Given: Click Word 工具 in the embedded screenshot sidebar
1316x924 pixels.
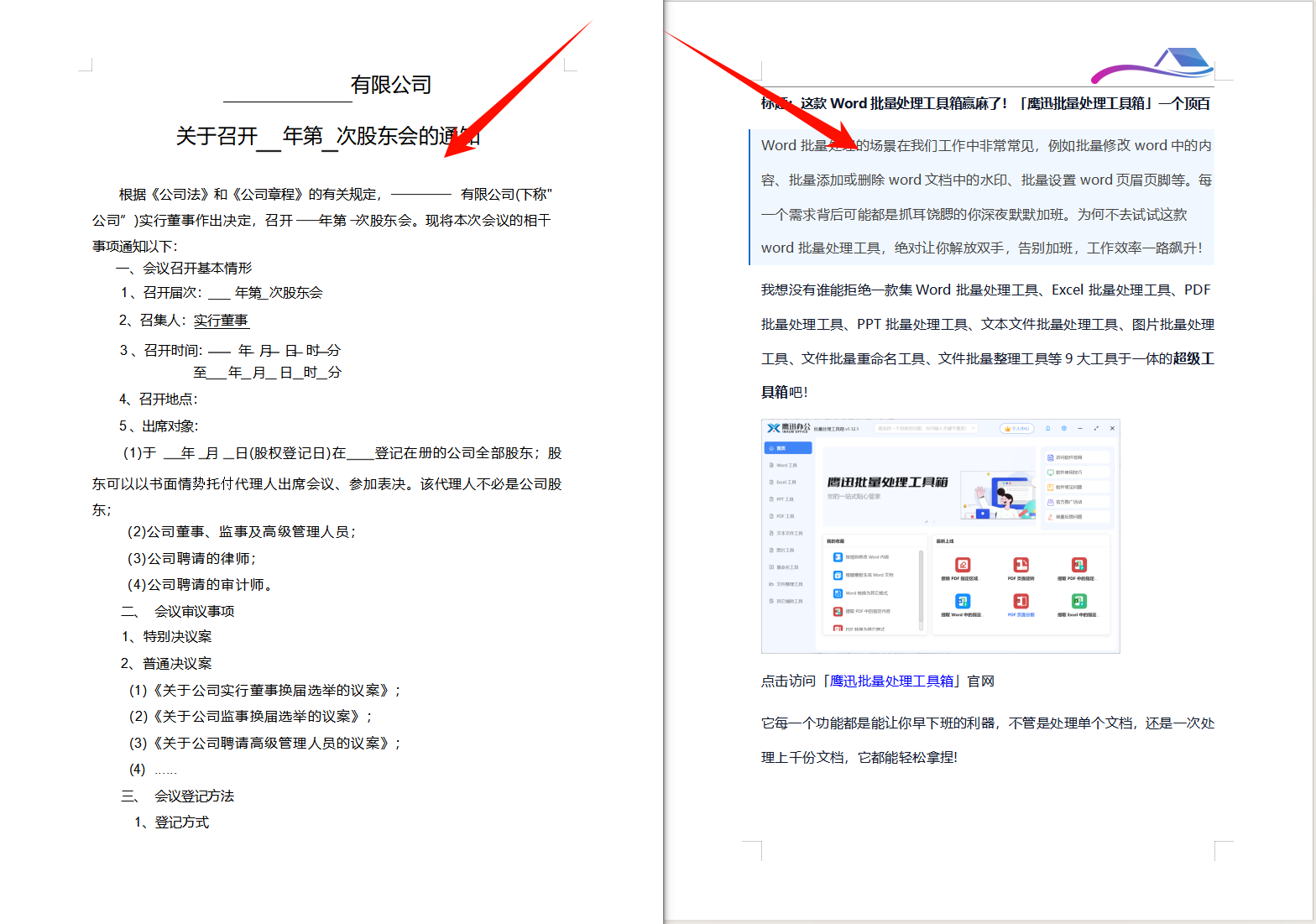Looking at the screenshot, I should pos(783,465).
